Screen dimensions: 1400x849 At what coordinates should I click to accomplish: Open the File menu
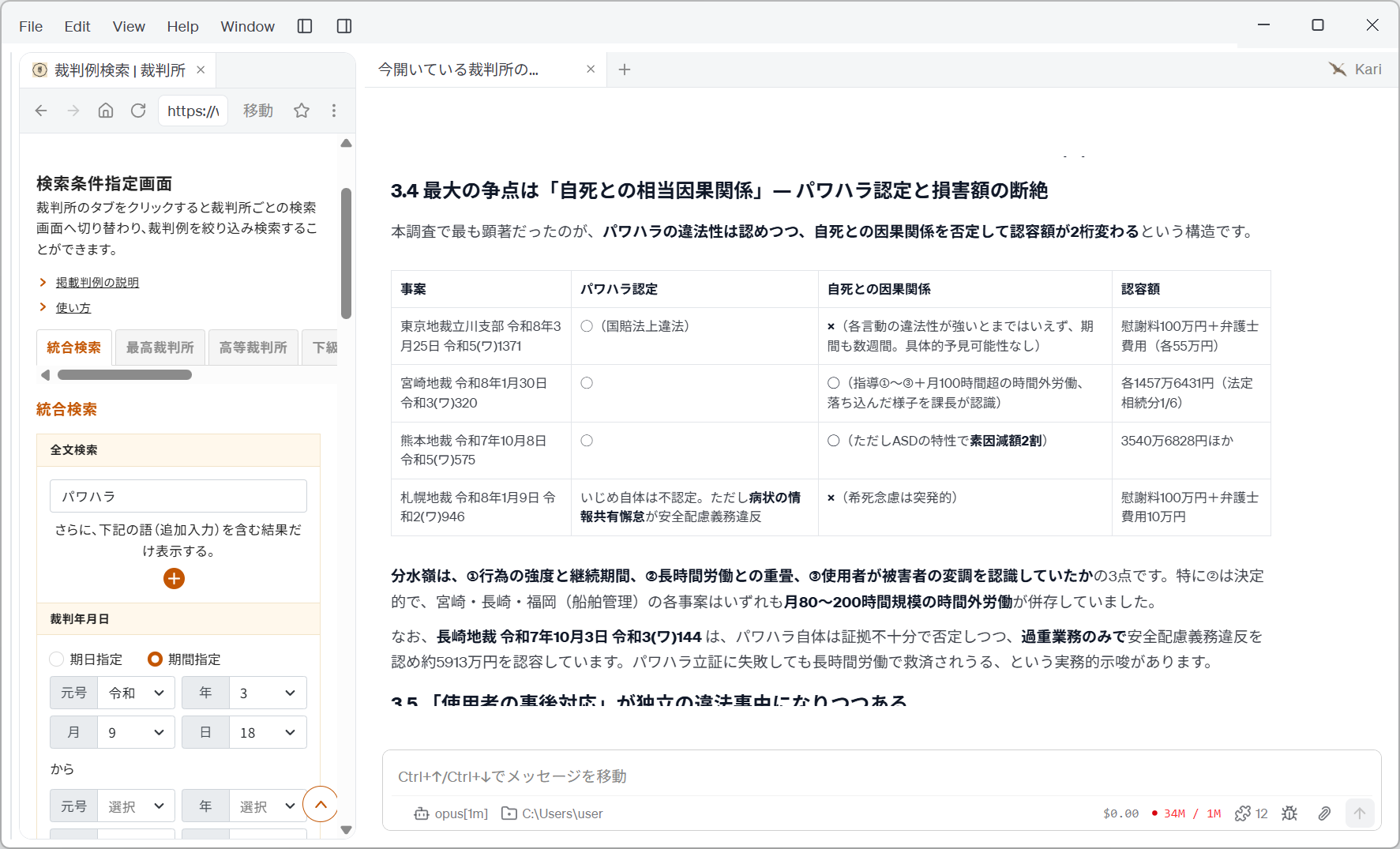(x=31, y=26)
